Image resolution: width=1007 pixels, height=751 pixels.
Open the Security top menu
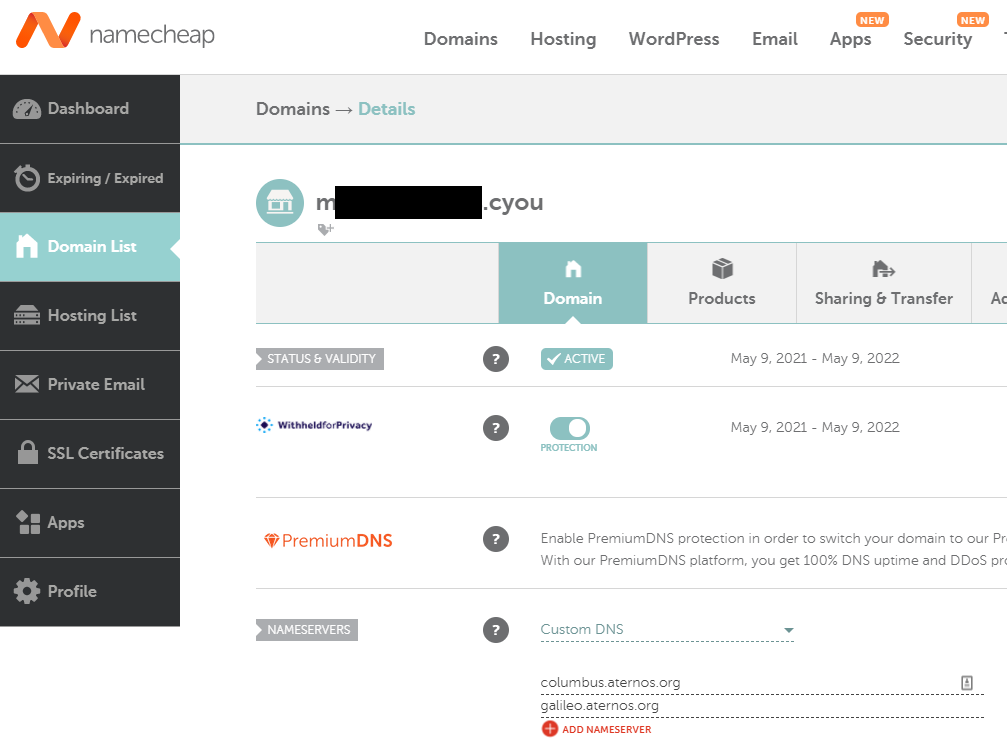click(938, 39)
